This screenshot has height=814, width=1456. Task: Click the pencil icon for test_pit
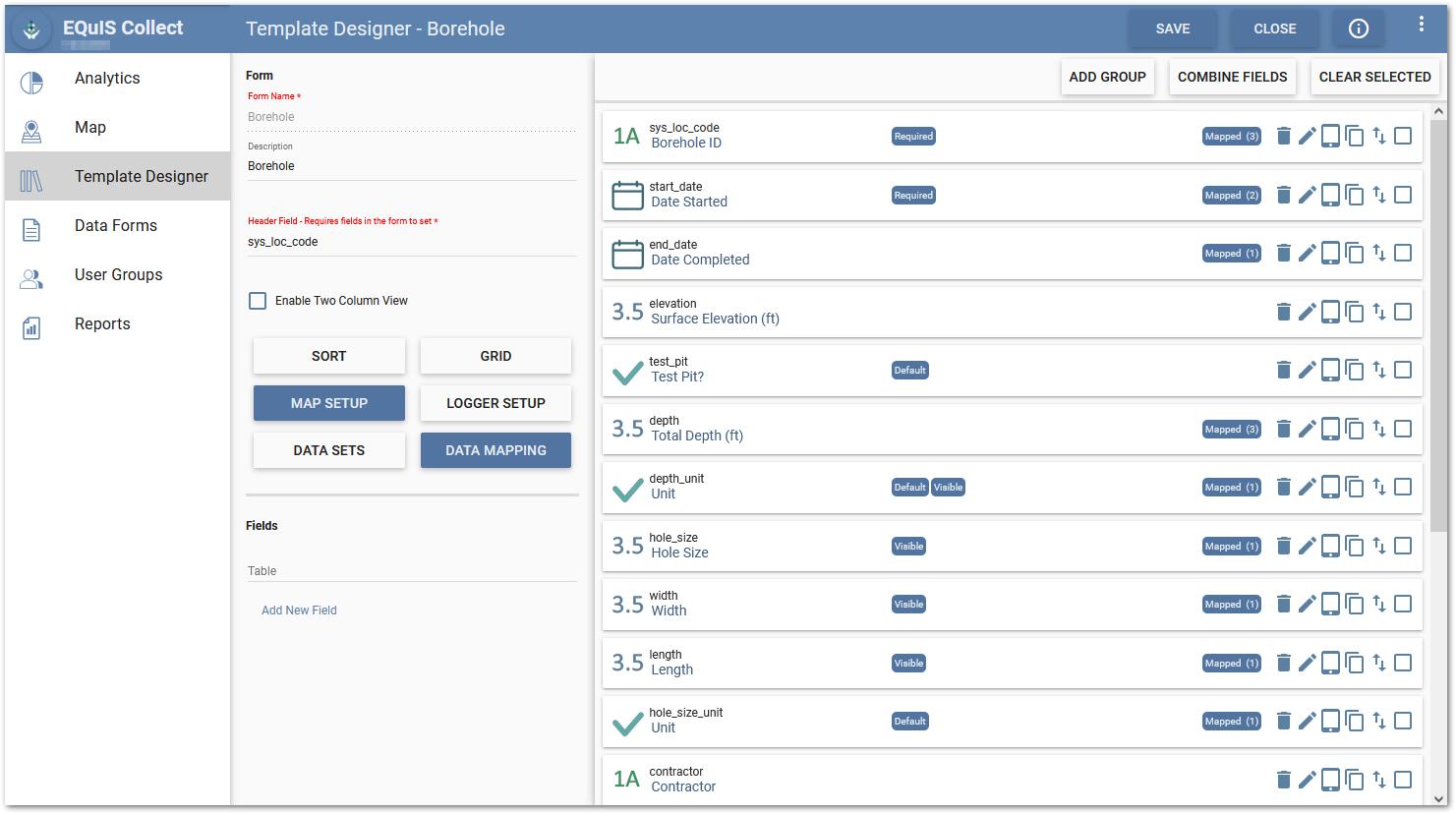[1307, 370]
